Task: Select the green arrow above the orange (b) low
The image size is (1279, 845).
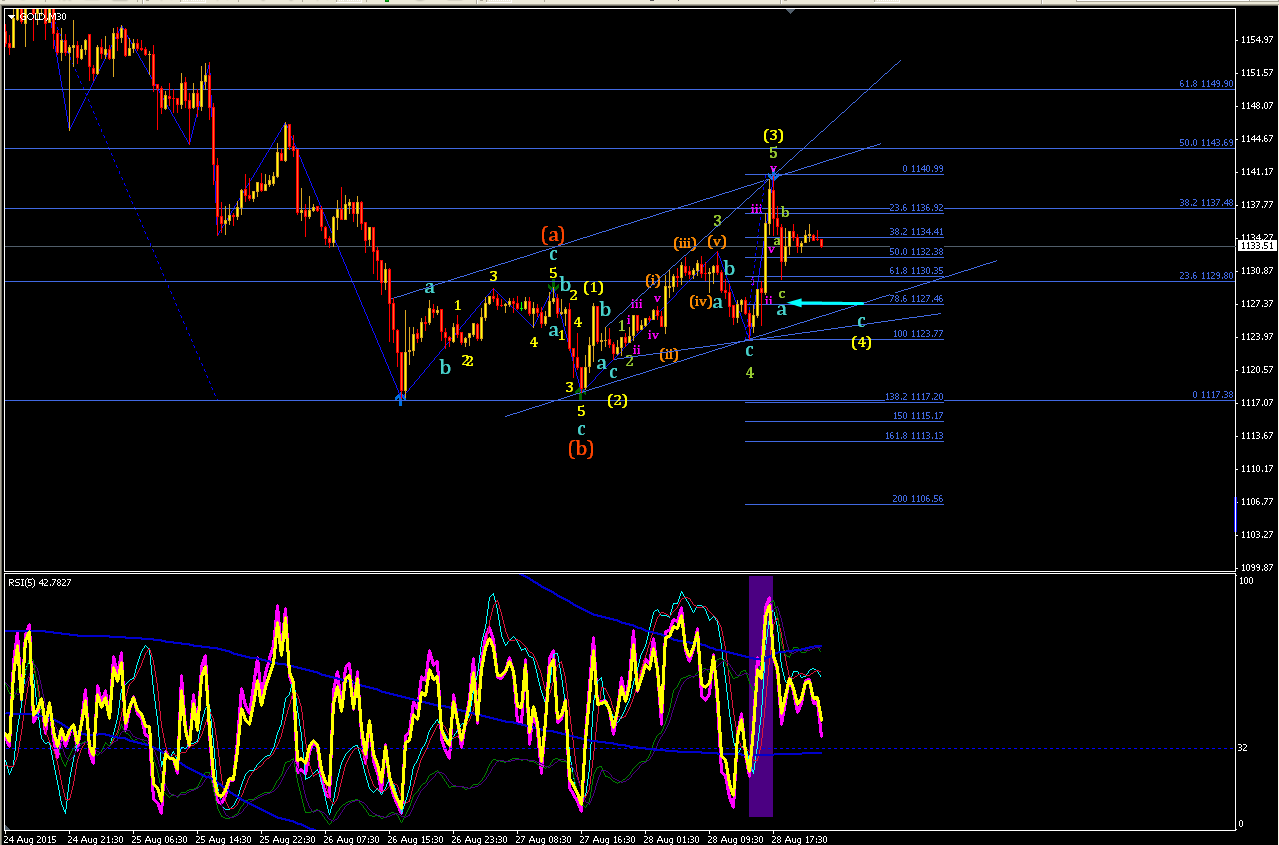Action: click(580, 393)
